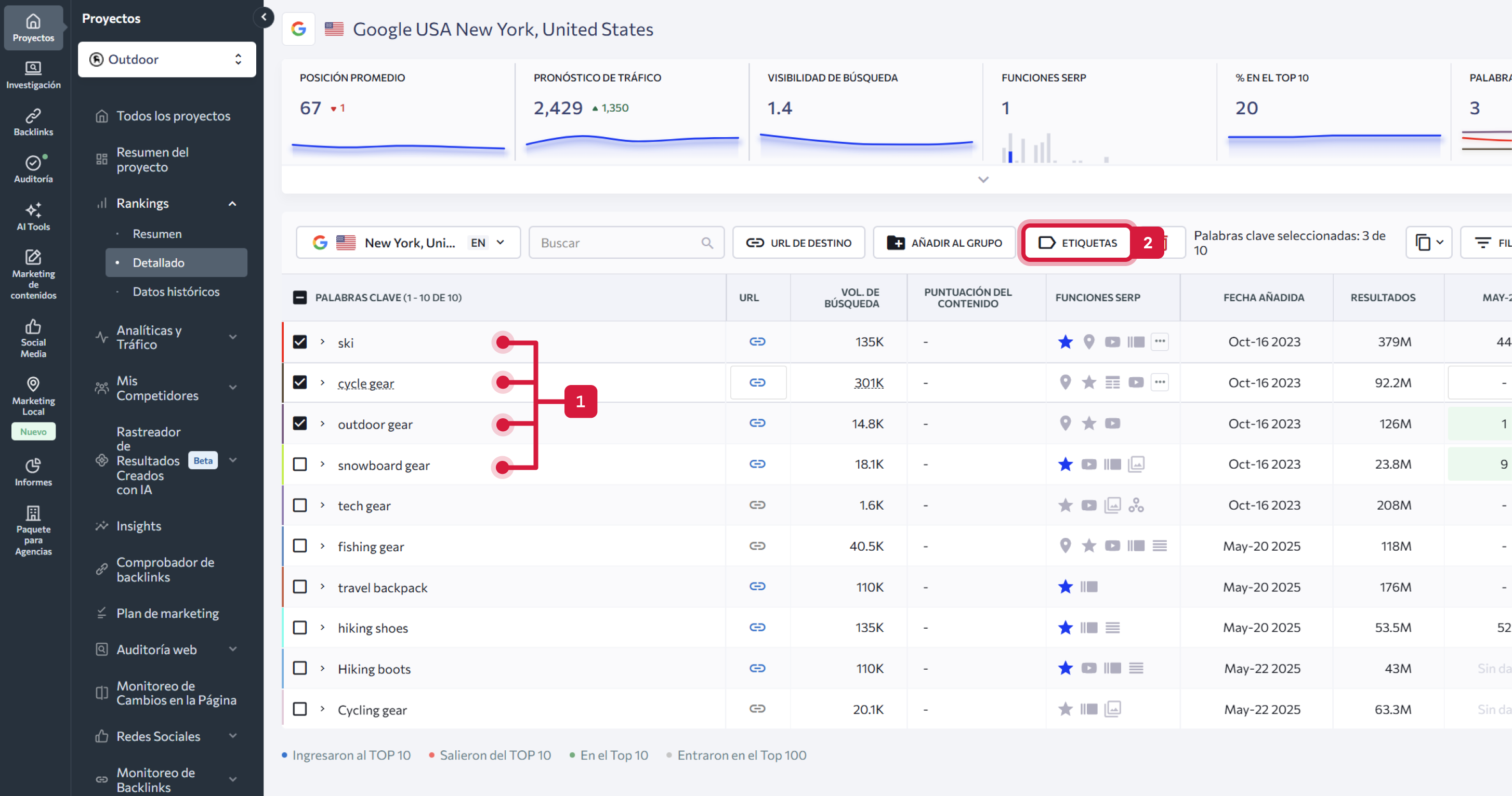
Task: Click the red color marker of the ski row
Action: pyautogui.click(x=283, y=342)
